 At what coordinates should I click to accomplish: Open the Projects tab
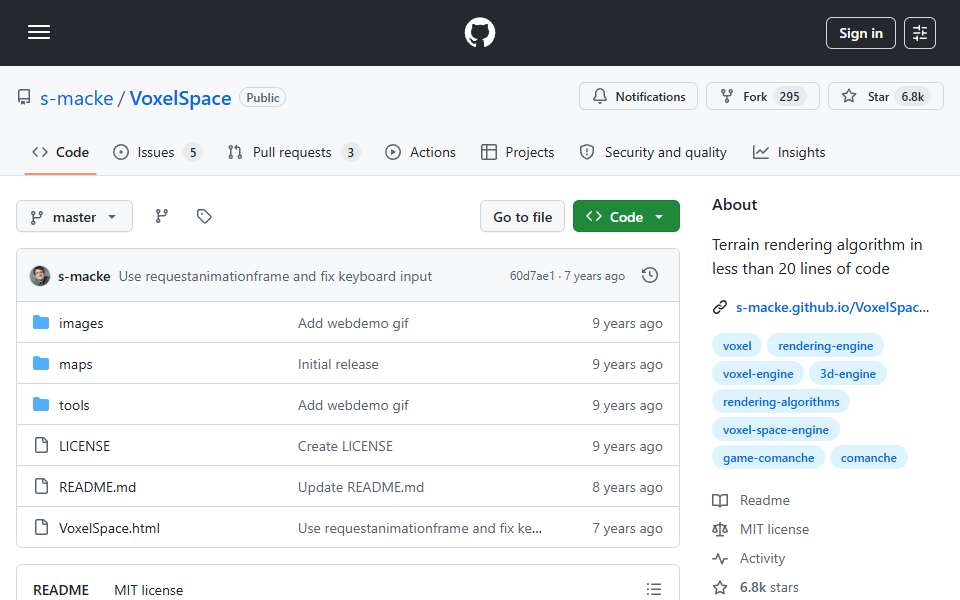point(517,152)
